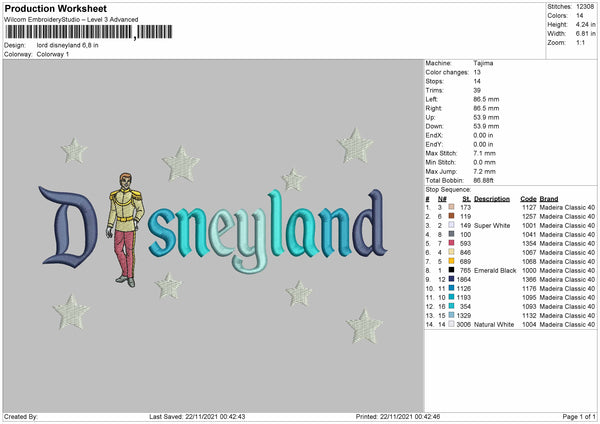
Task: Click the 'Emerald Black' description text
Action: 495,271
